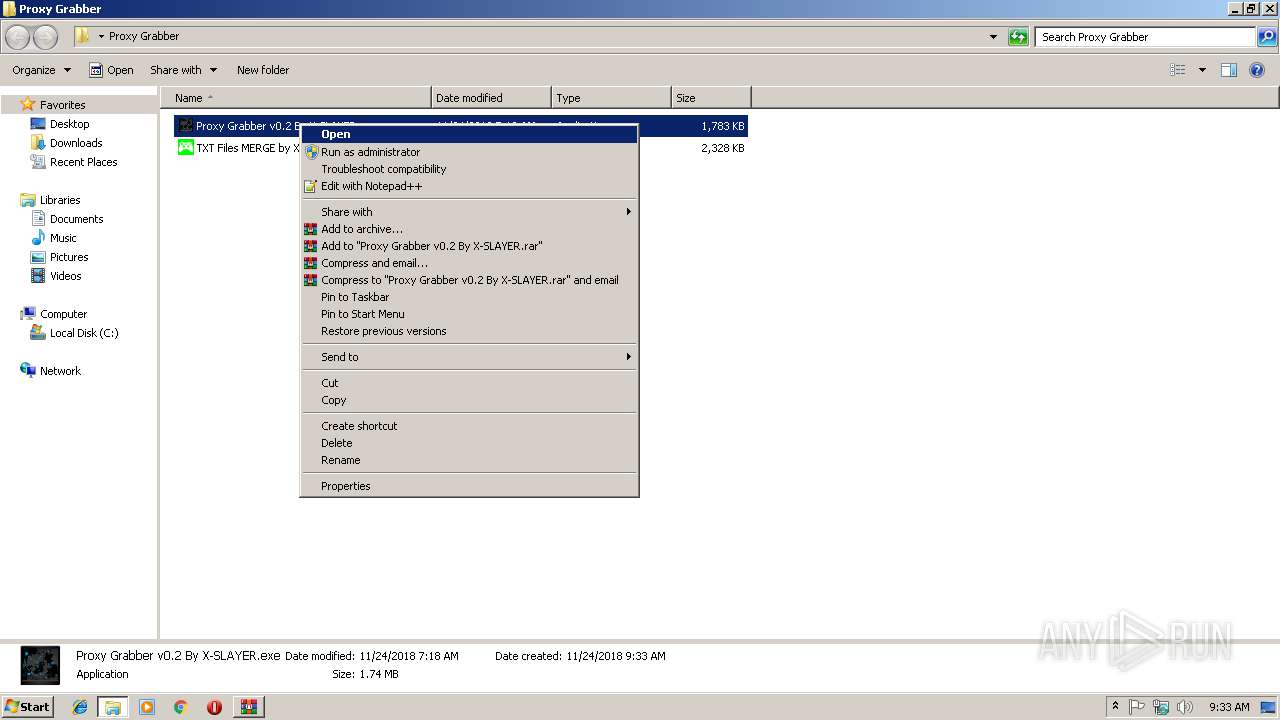
Task: Choose Troubleshoot compatibility
Action: [469, 169]
